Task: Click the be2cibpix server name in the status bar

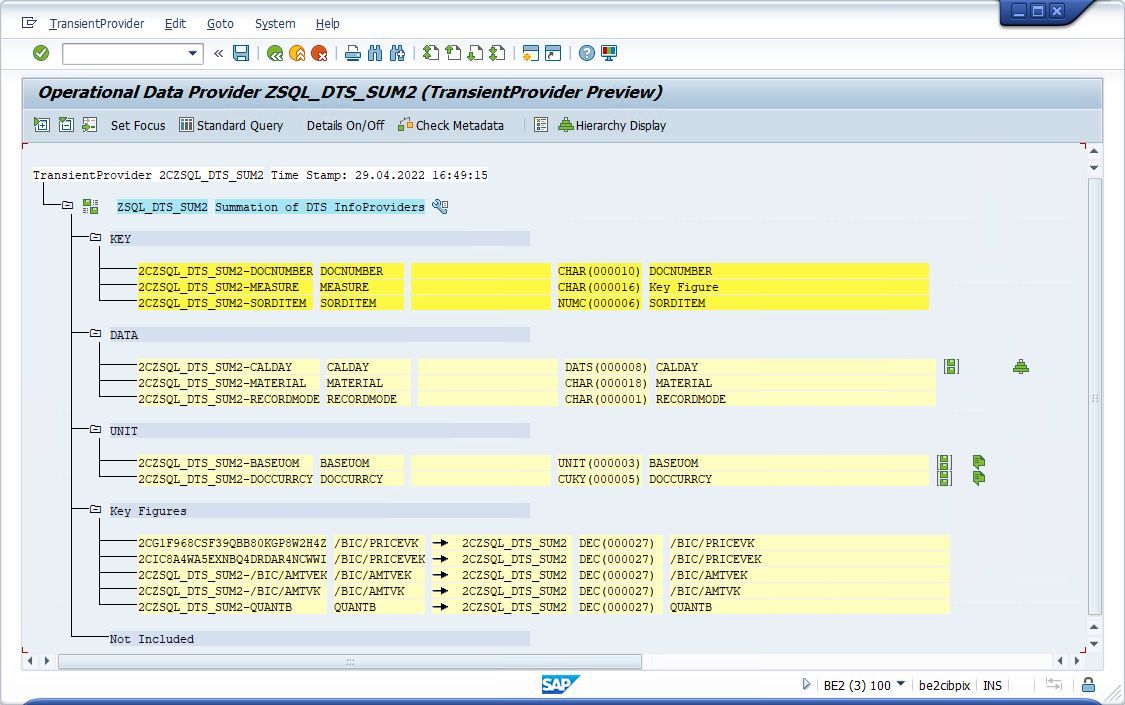Action: click(944, 686)
